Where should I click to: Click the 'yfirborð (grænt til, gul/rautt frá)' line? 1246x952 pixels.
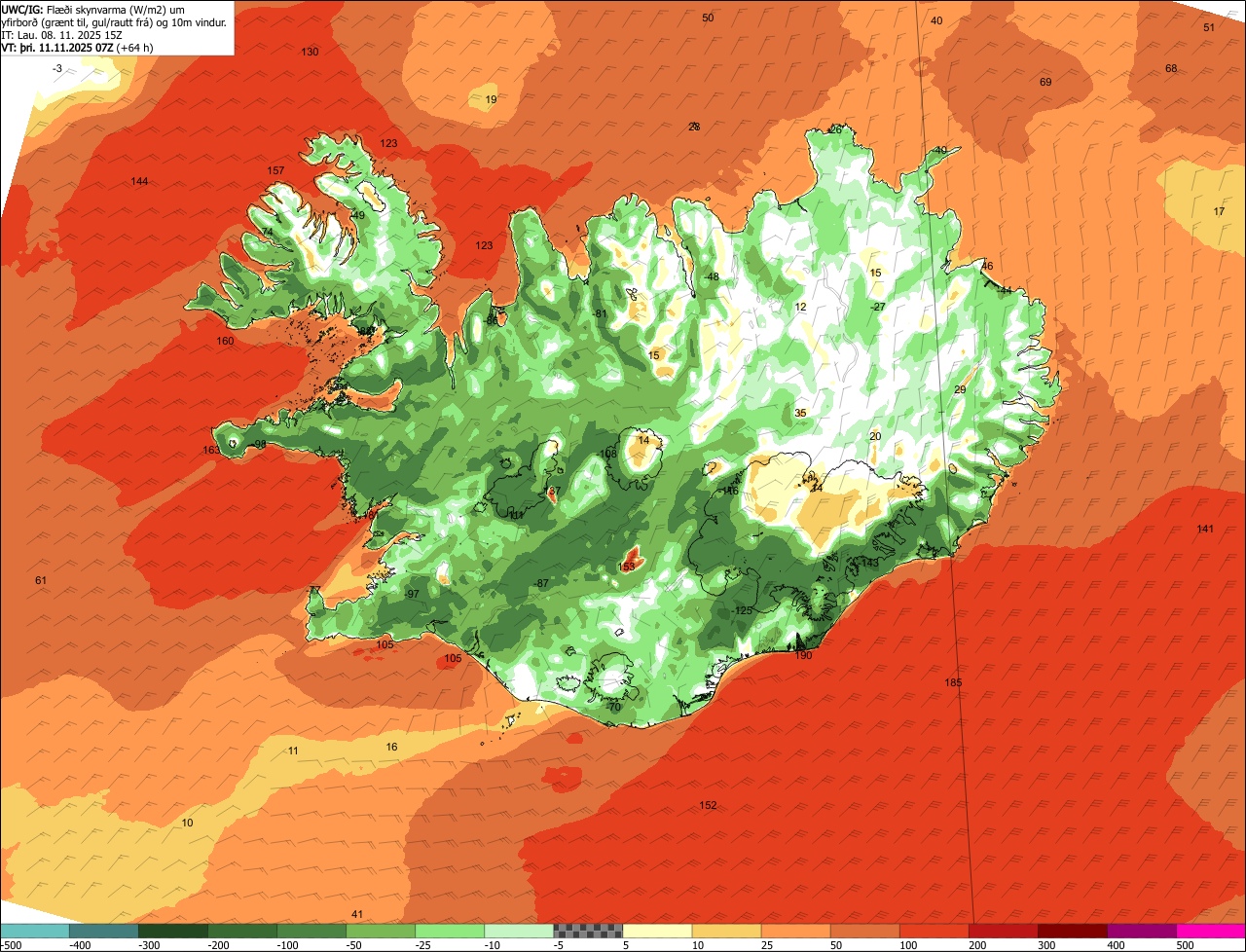click(115, 22)
